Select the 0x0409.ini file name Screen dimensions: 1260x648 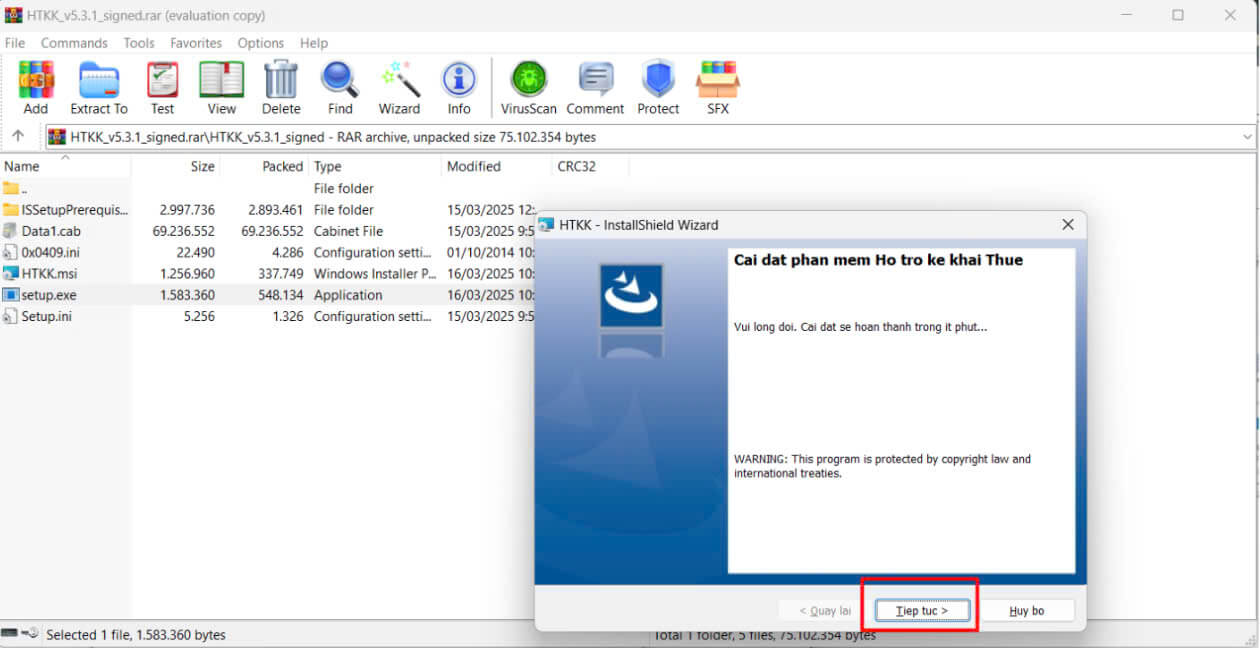[50, 253]
